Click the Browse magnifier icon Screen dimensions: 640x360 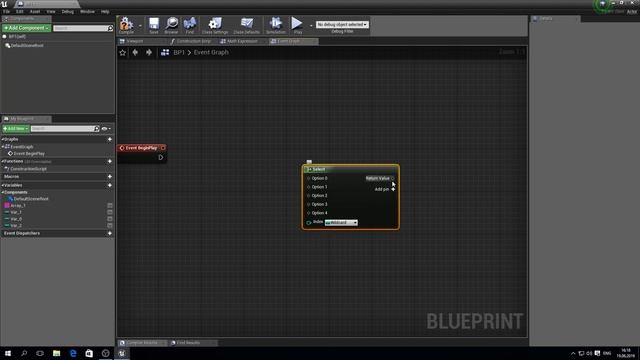171,25
